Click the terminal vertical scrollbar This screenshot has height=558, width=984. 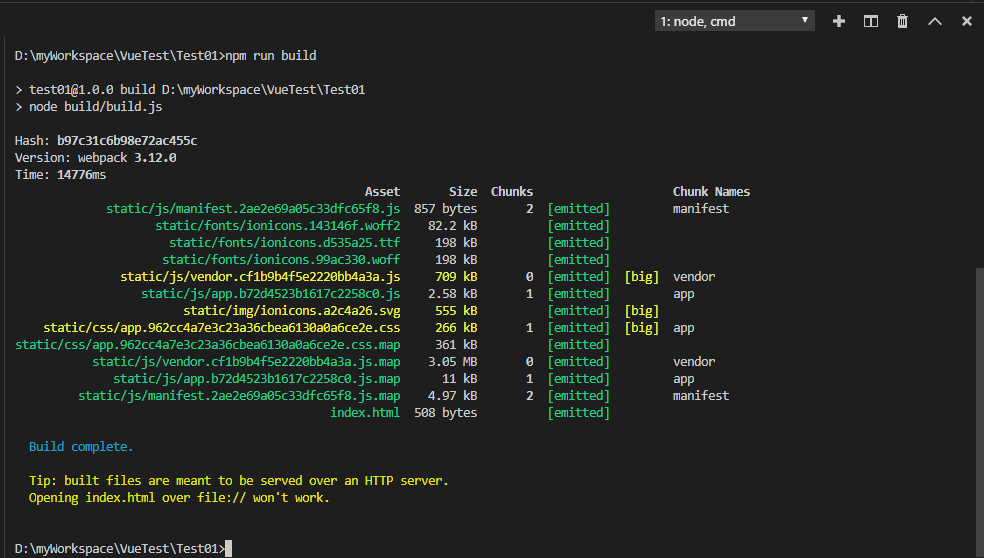980,411
